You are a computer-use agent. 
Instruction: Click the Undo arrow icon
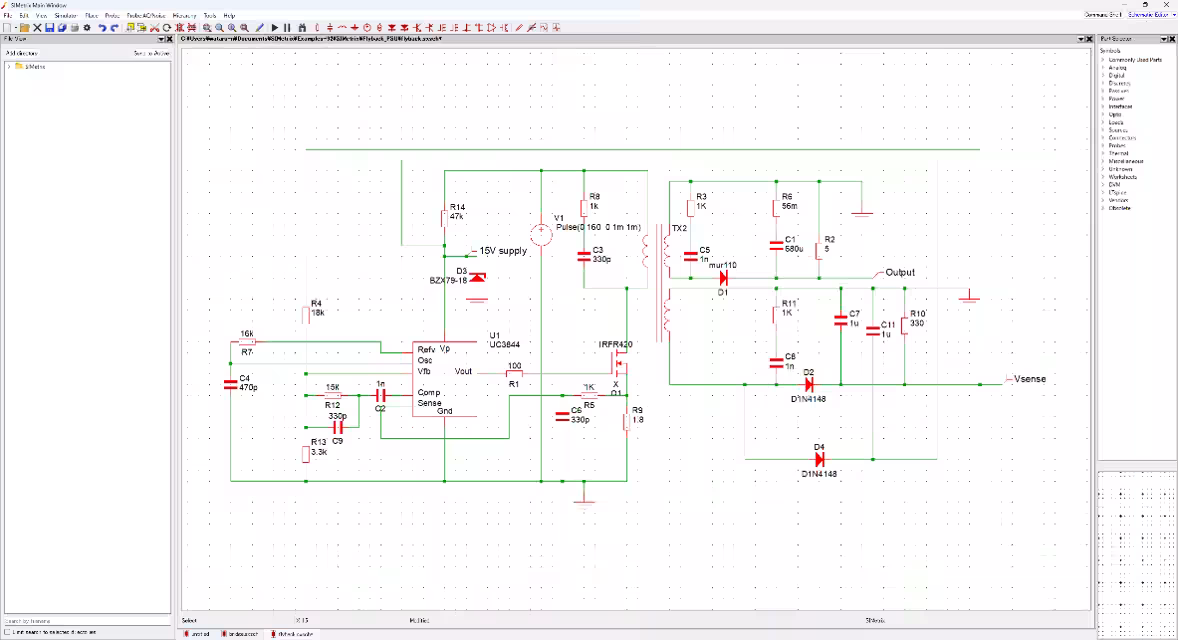click(x=102, y=28)
